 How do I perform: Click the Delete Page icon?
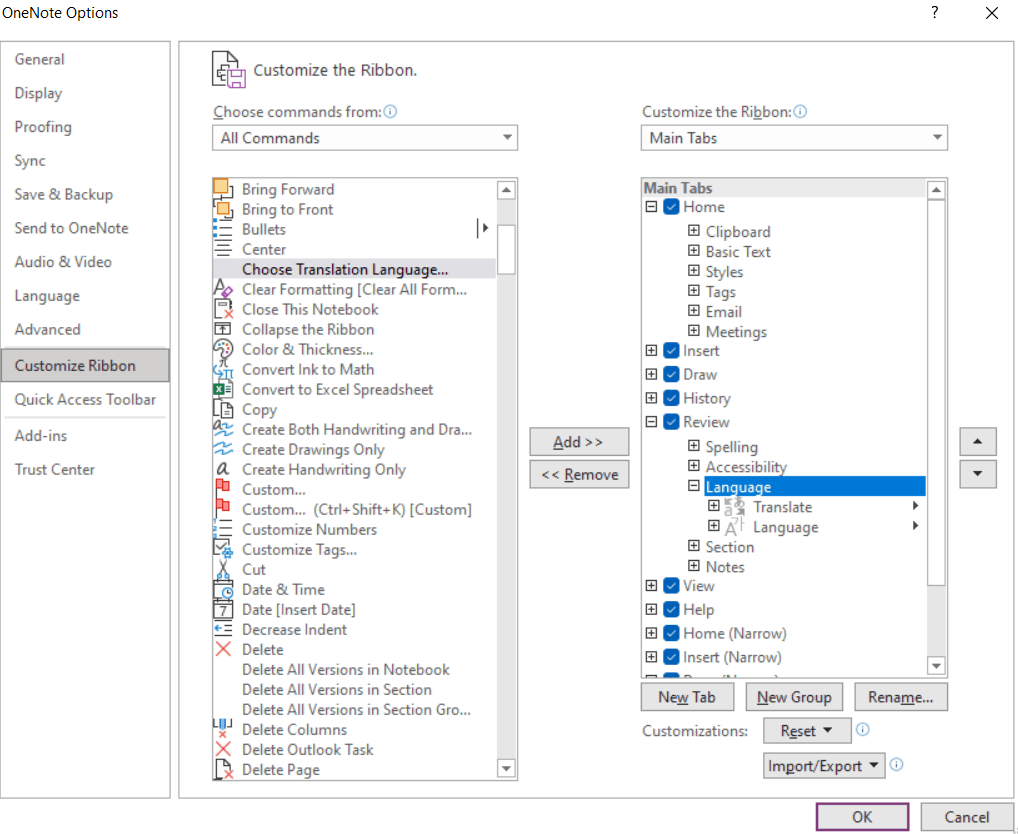tap(223, 769)
